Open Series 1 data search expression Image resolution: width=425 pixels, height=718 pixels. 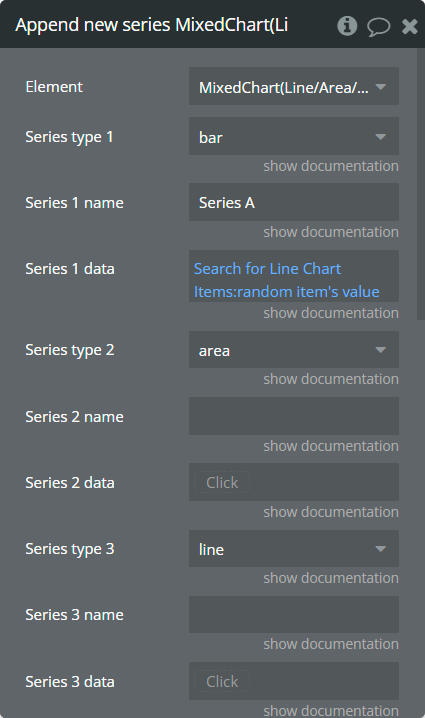(287, 280)
